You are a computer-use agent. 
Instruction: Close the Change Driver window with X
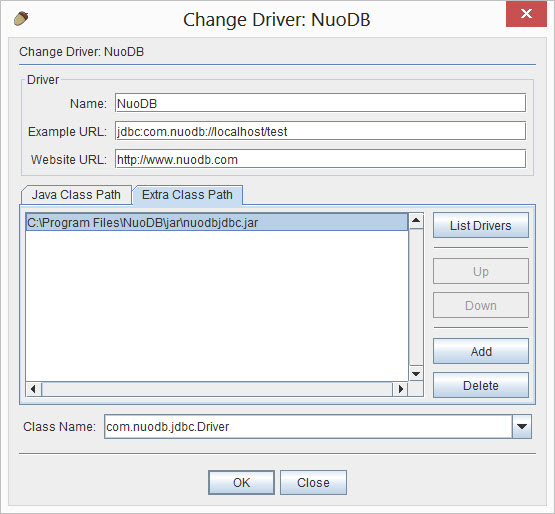point(526,14)
